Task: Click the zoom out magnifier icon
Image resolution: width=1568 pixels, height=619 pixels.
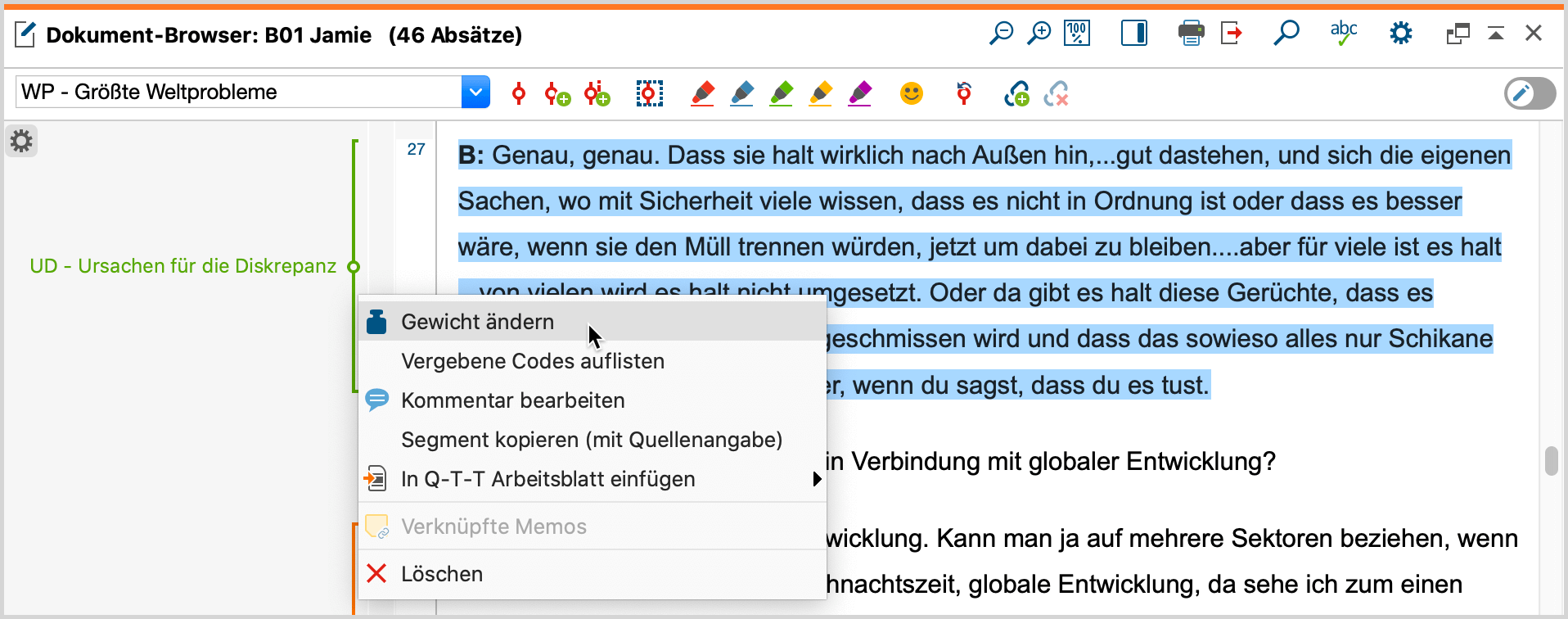Action: (1001, 34)
